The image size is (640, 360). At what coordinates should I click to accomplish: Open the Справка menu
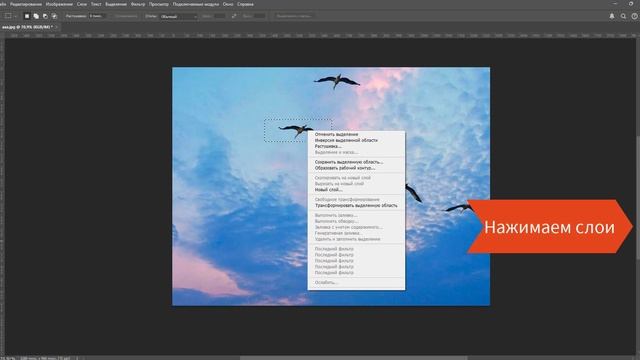[x=245, y=4]
